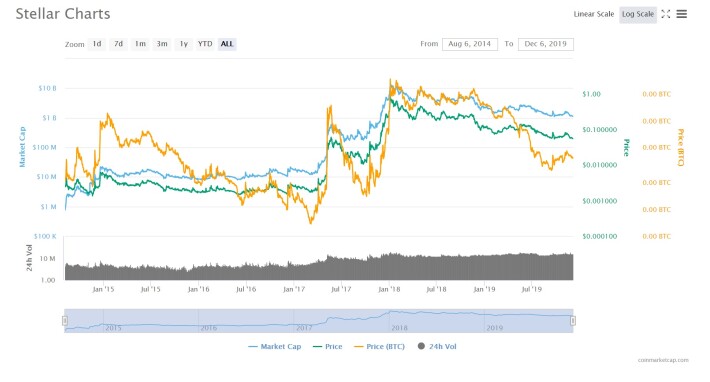The image size is (710, 382).
Task: Select Log Scale option
Action: click(x=638, y=14)
